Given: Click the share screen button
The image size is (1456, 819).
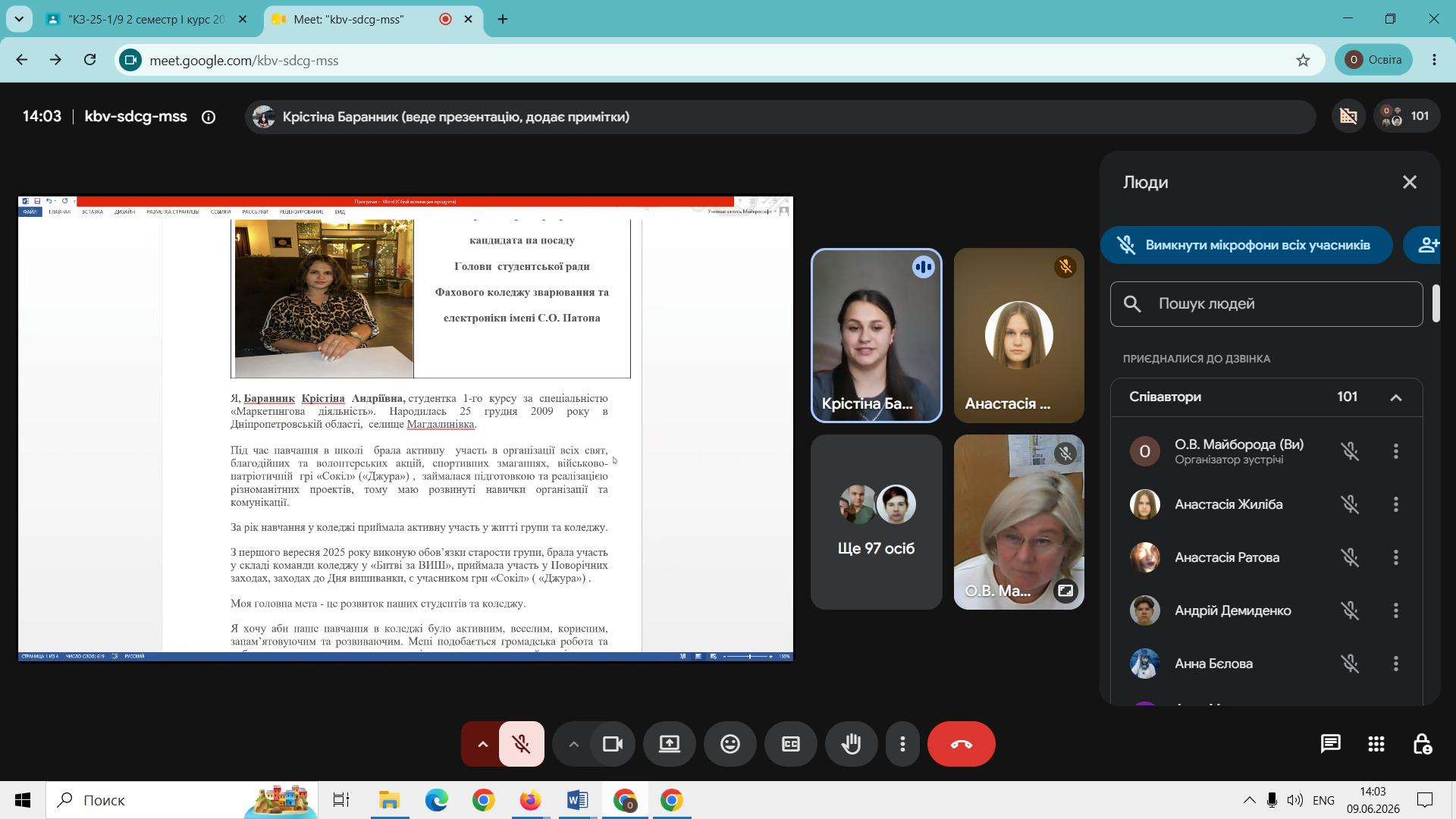Looking at the screenshot, I should [669, 744].
